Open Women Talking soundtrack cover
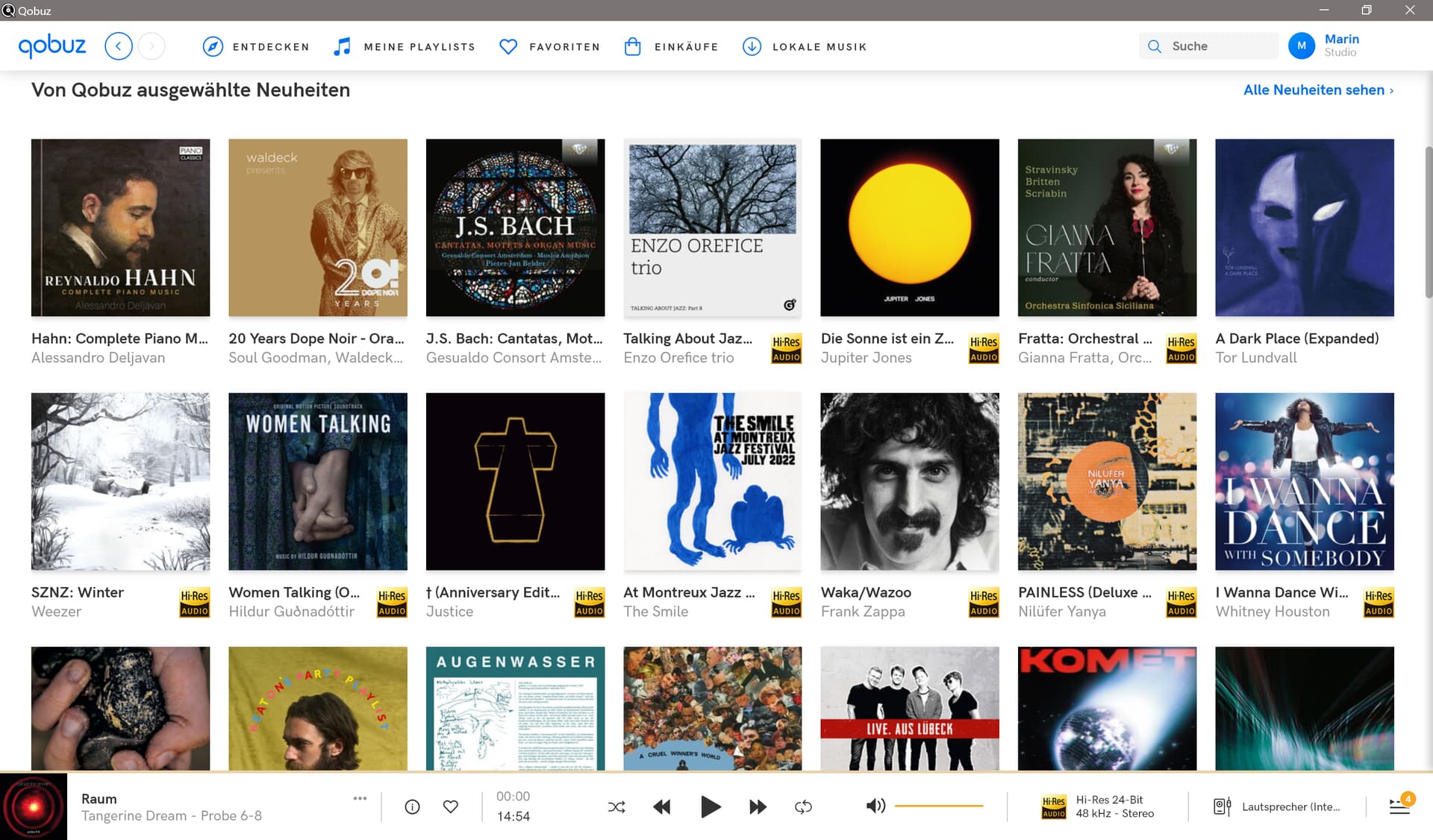This screenshot has width=1433, height=840. (318, 481)
